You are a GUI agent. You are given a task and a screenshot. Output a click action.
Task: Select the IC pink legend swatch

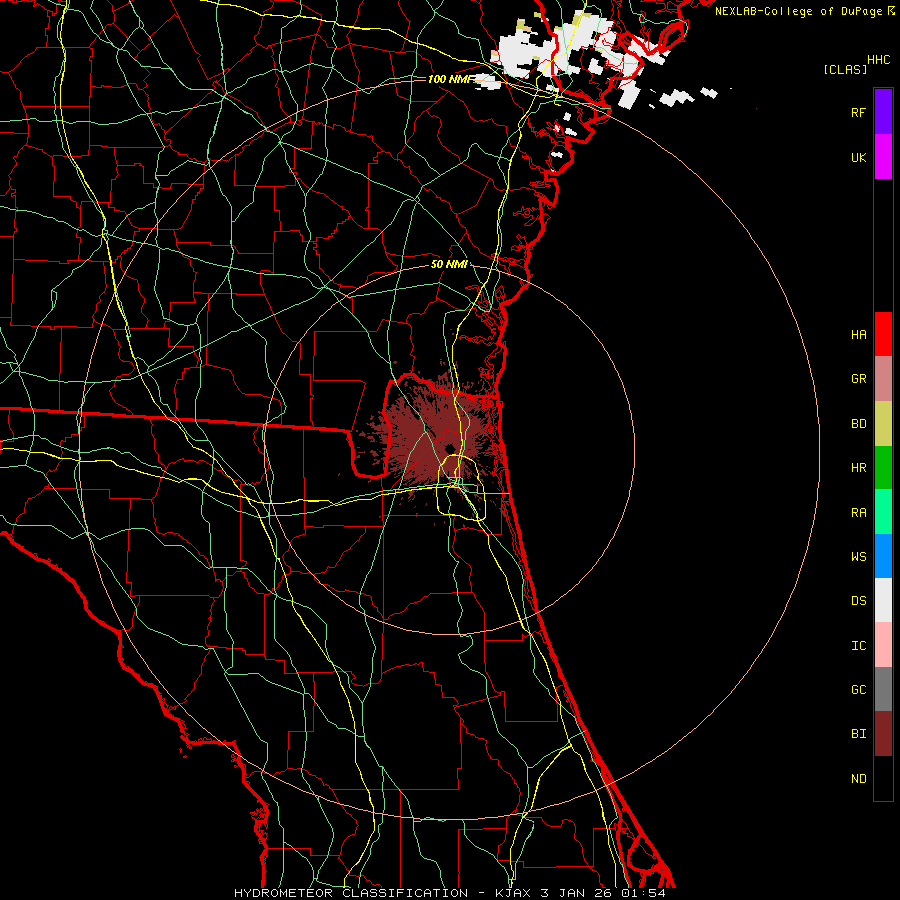(x=883, y=645)
